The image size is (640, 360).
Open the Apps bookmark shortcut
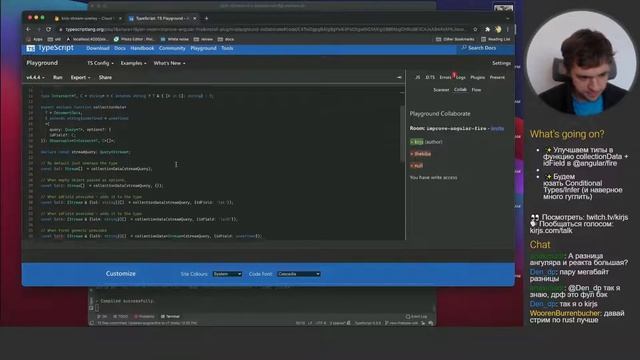pos(35,39)
